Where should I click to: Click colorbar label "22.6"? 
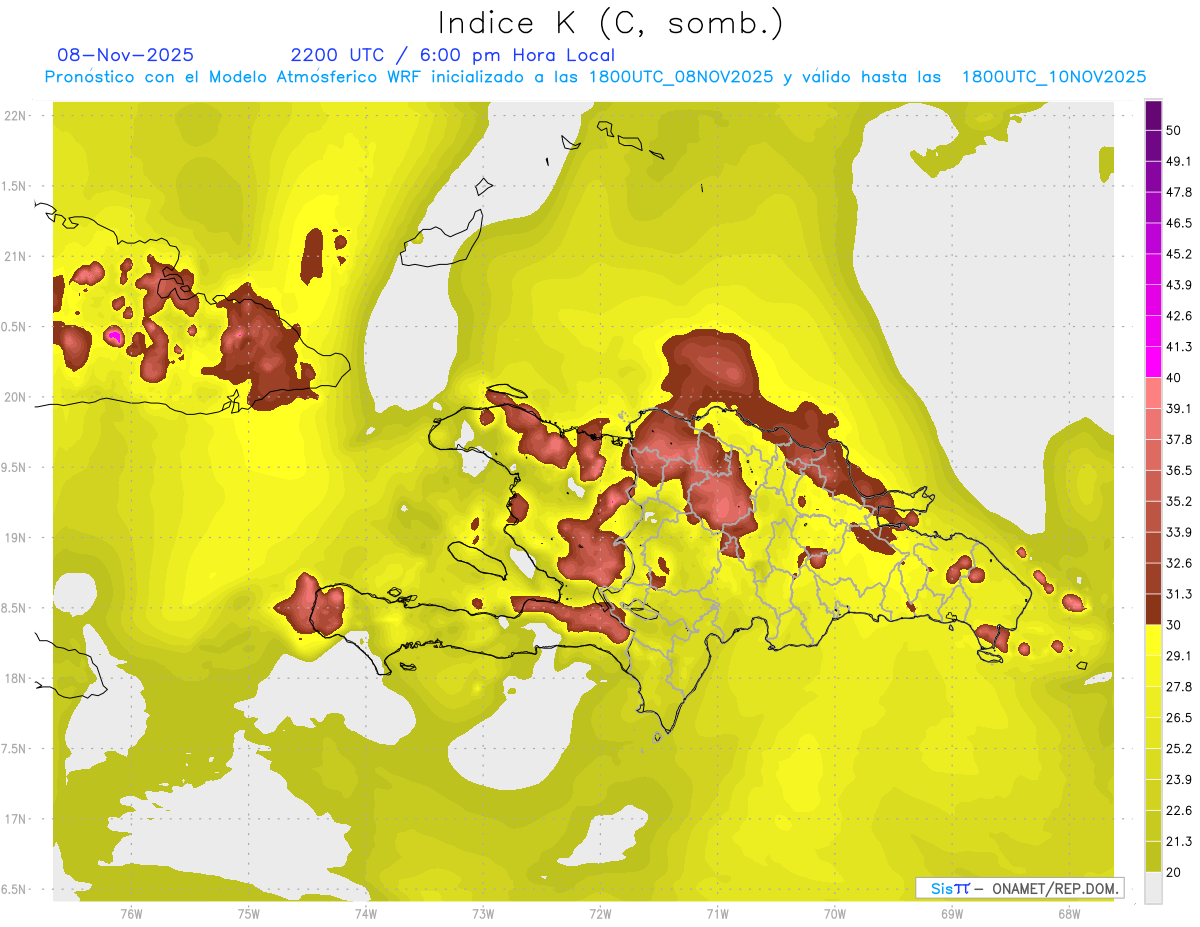point(1178,811)
